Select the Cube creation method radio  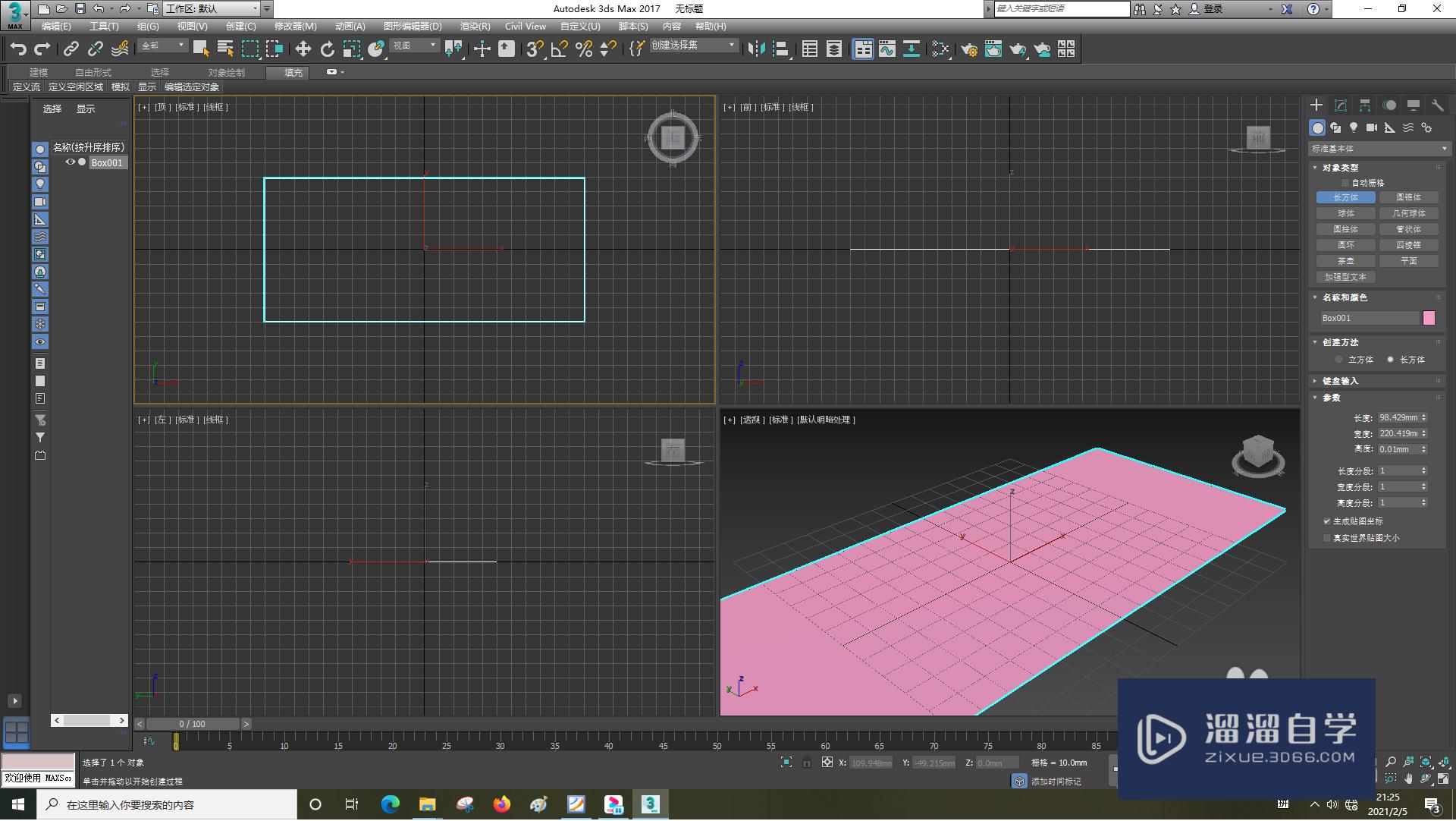(x=1338, y=360)
